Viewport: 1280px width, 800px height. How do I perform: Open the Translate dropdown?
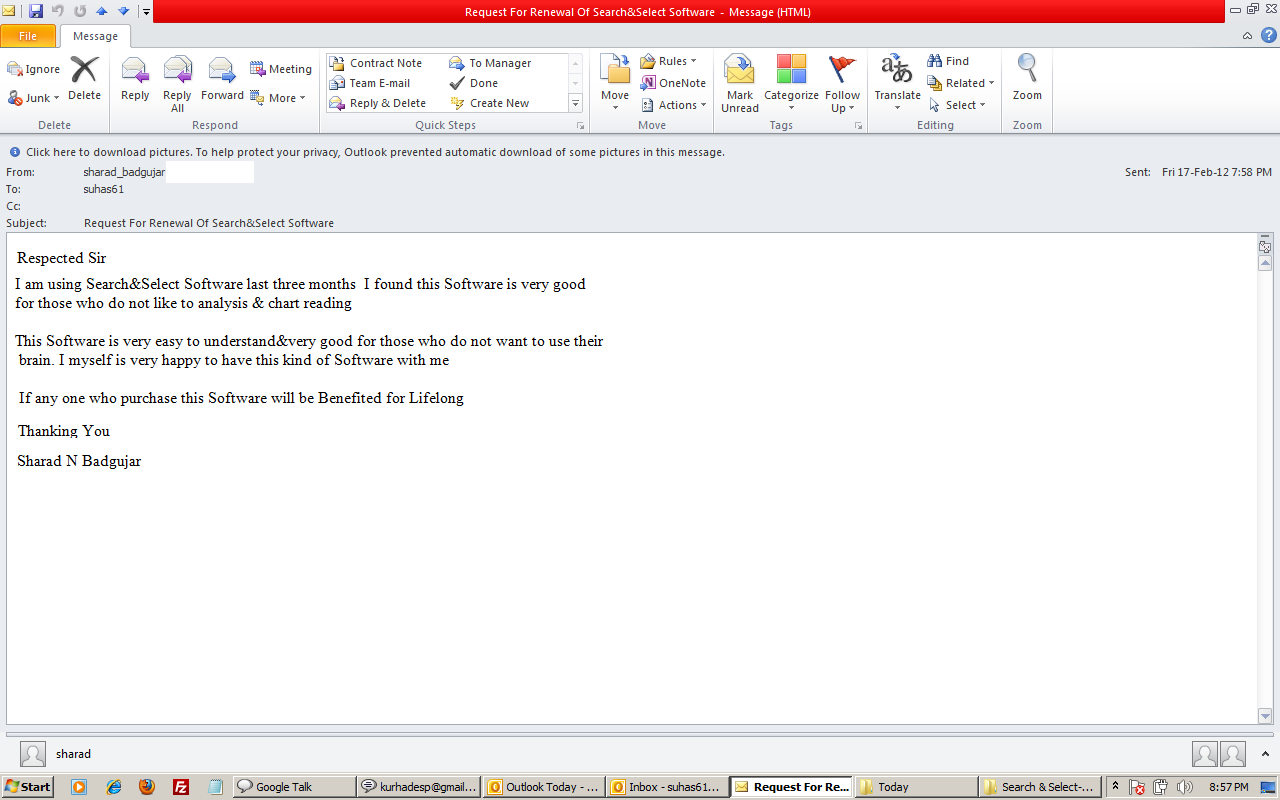[x=897, y=84]
